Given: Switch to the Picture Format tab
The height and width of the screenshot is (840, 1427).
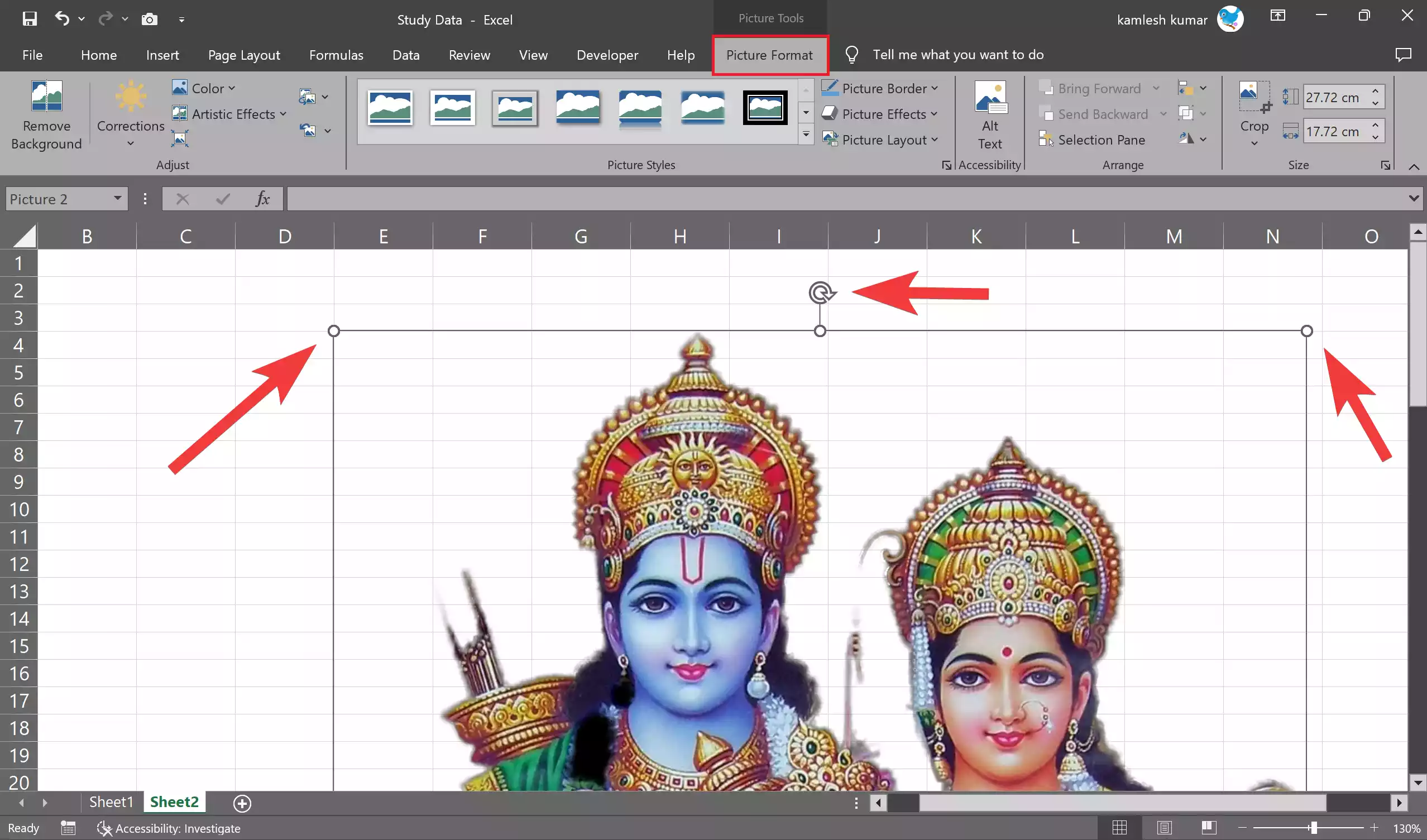Looking at the screenshot, I should (x=769, y=55).
